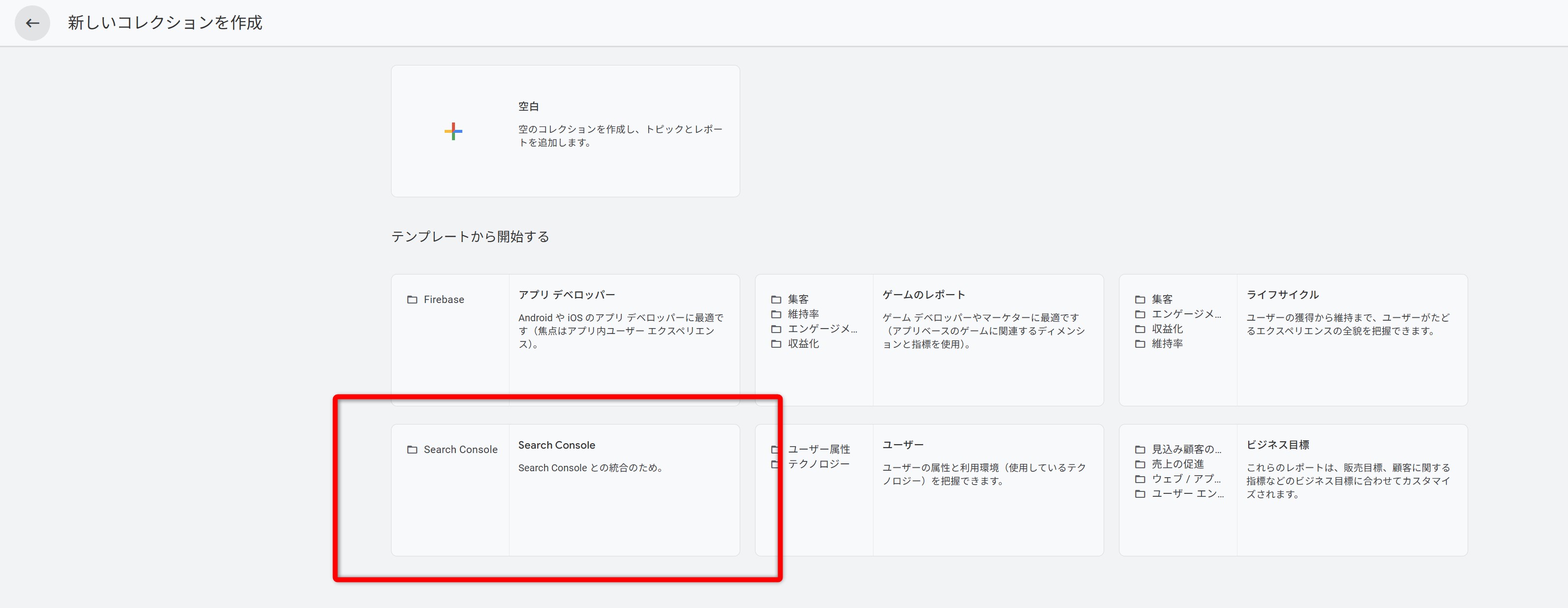Click the 新しいコレクションを作成 page title

pyautogui.click(x=165, y=23)
